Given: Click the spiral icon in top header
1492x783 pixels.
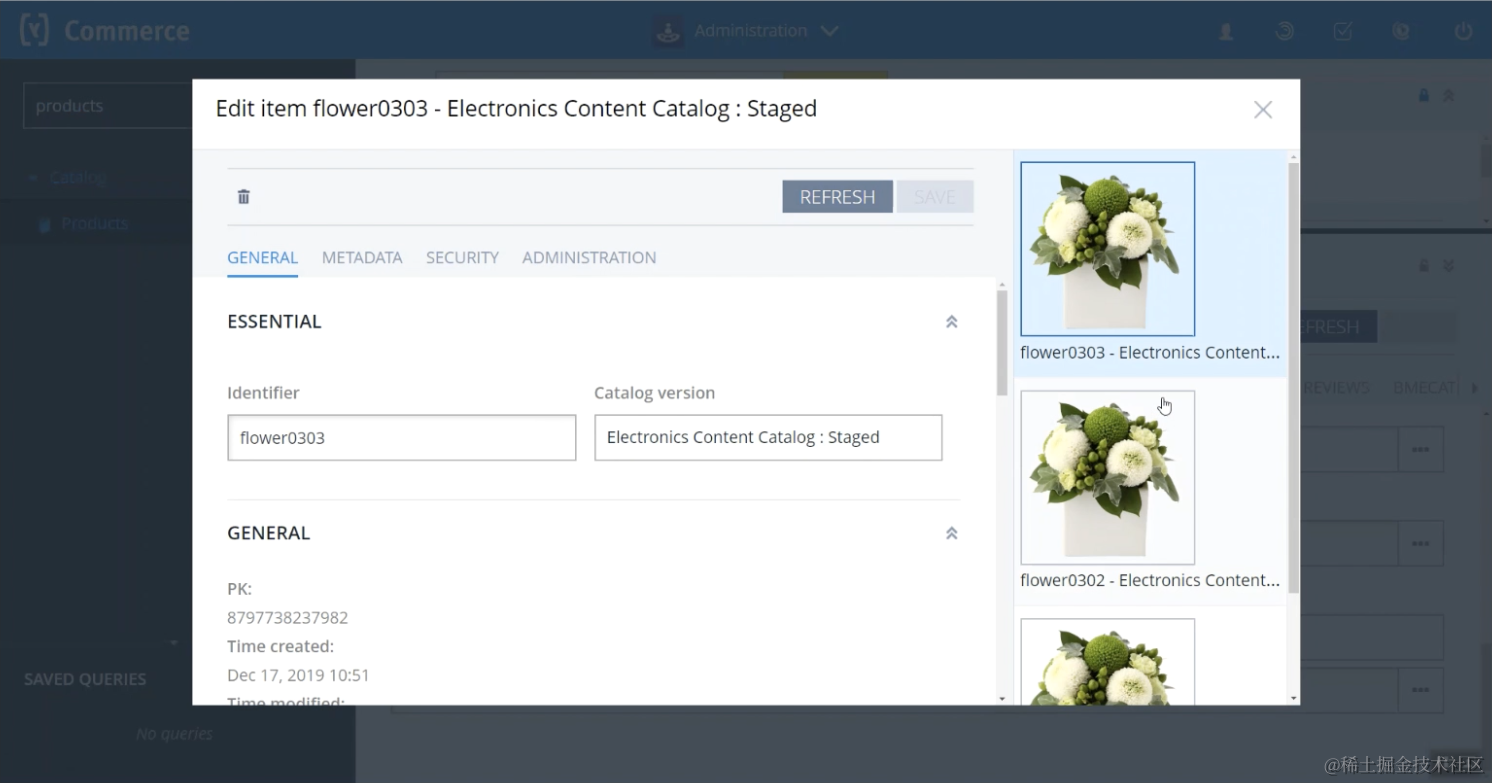Looking at the screenshot, I should click(1285, 31).
